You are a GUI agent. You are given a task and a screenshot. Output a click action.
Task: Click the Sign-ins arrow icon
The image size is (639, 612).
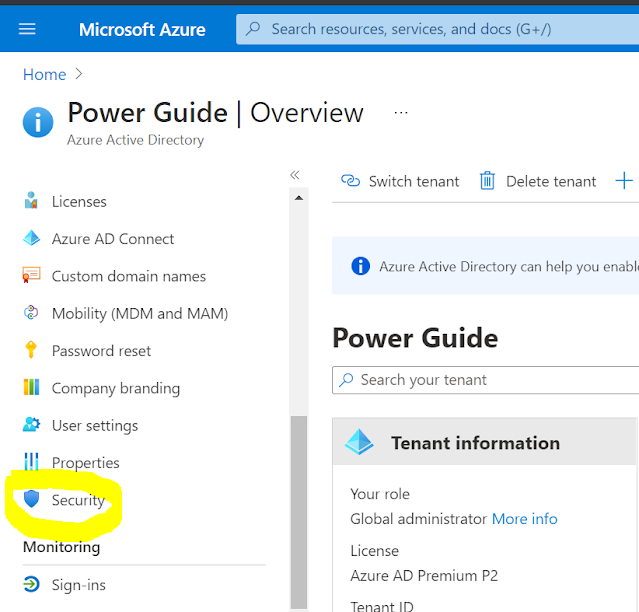(x=31, y=584)
